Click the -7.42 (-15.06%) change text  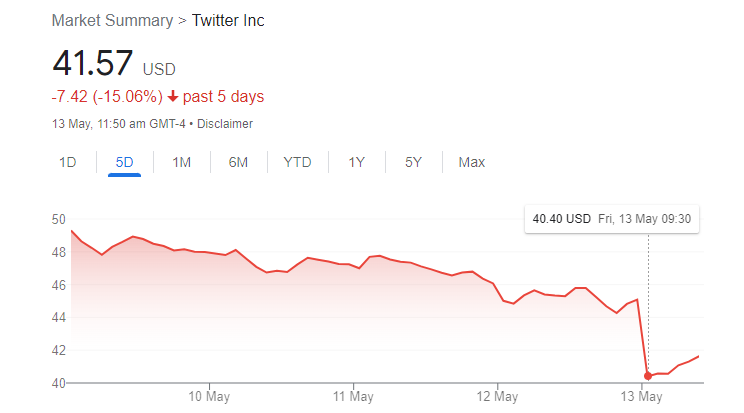tap(106, 97)
